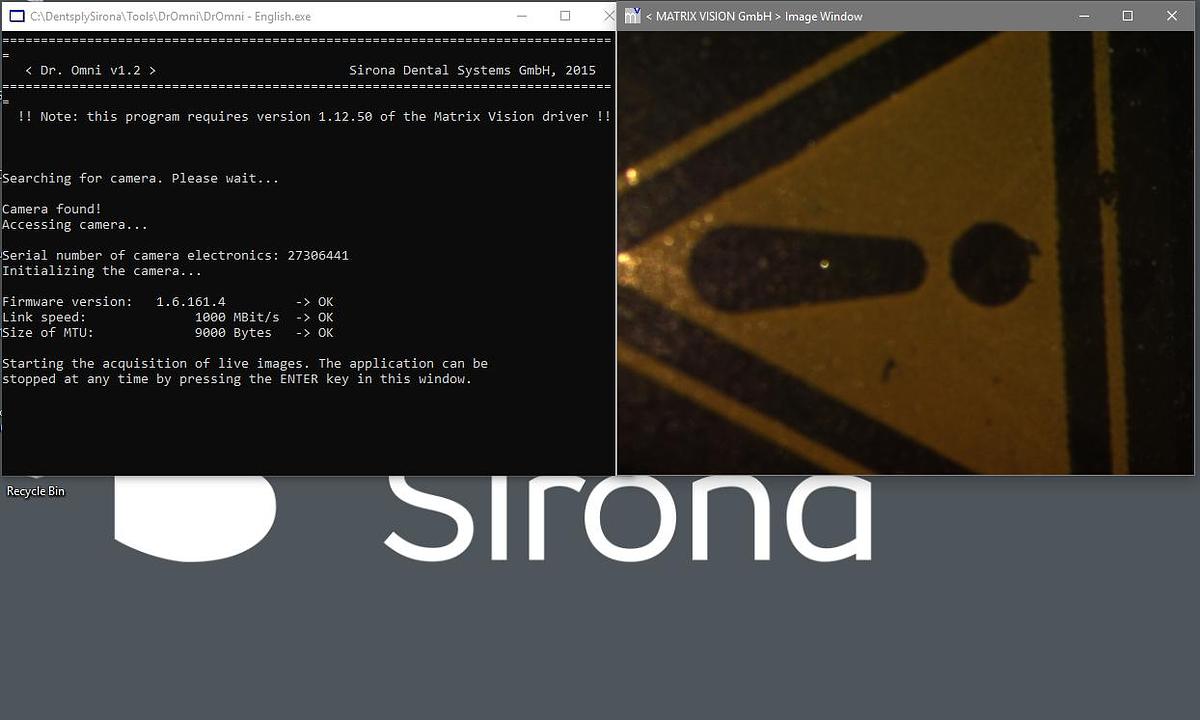Maximize the Dr. Omni console window
The height and width of the screenshot is (720, 1200).
point(565,16)
